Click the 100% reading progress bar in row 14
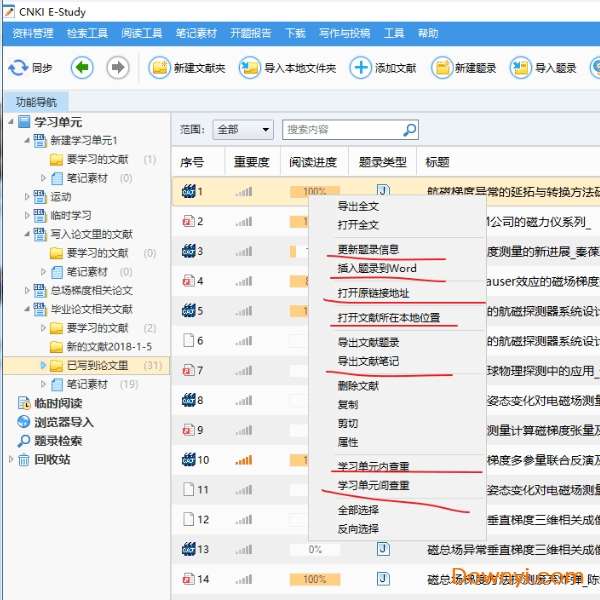 pyautogui.click(x=315, y=579)
